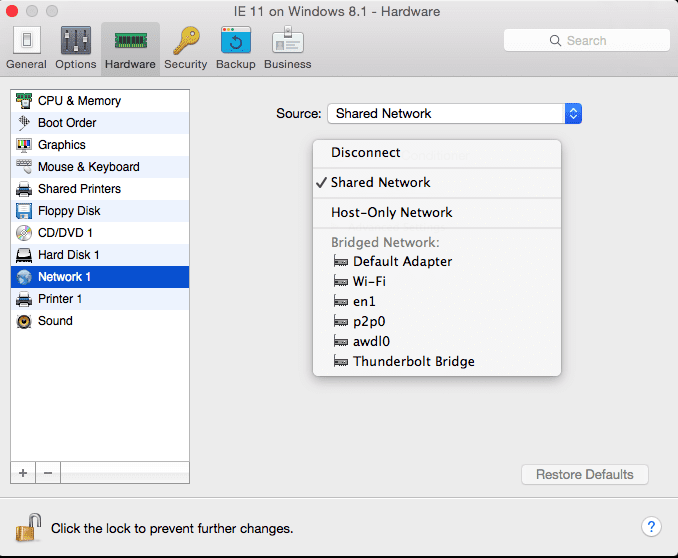This screenshot has width=678, height=558.
Task: Click the Source popup showing Shared Network
Action: coord(454,113)
